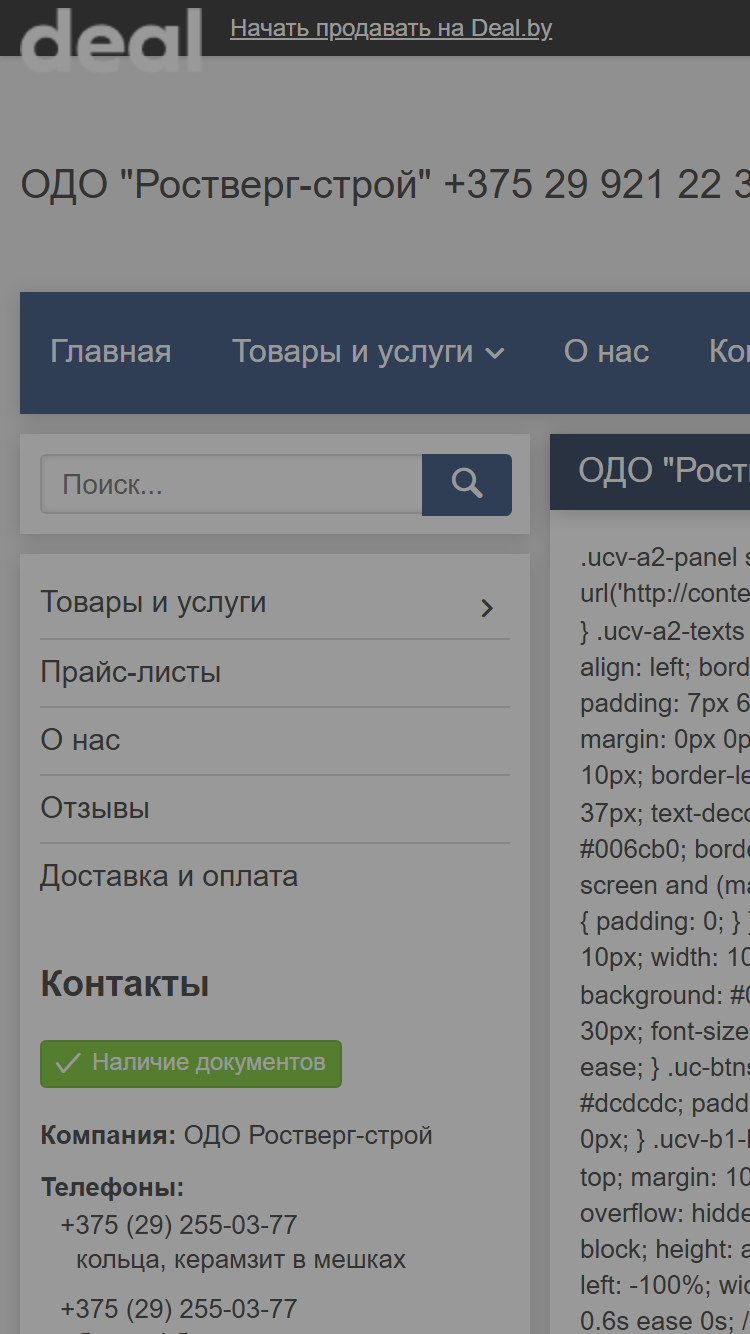Open sidebar item Товары и услуги
Viewport: 750px width, 1334px height.
153,602
